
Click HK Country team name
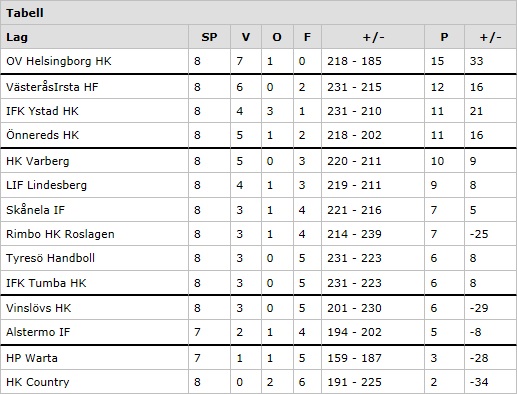pyautogui.click(x=38, y=382)
